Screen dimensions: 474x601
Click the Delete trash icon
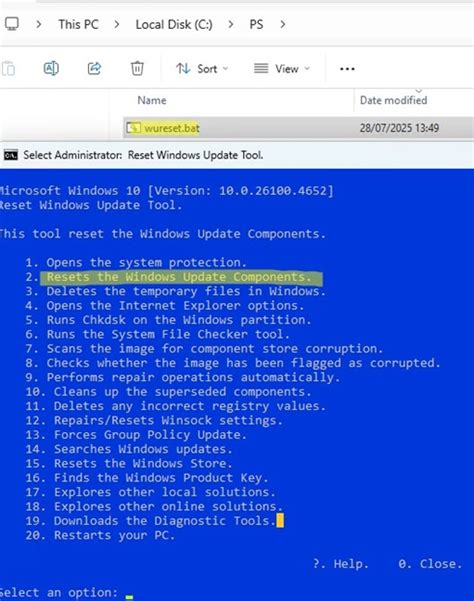[x=137, y=69]
